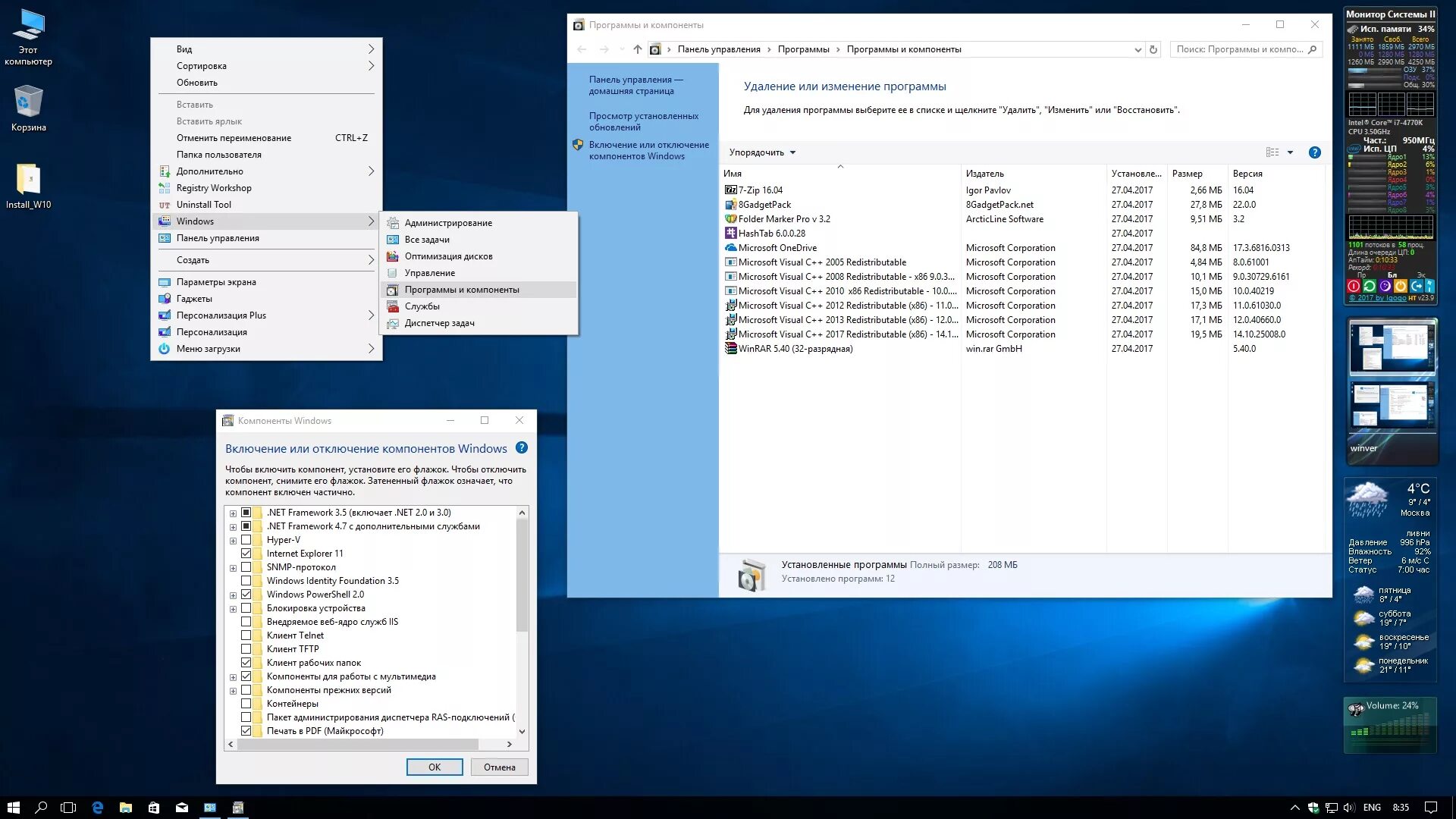This screenshot has width=1456, height=819.
Task: Enable the Hyper-V component checkbox
Action: point(246,540)
